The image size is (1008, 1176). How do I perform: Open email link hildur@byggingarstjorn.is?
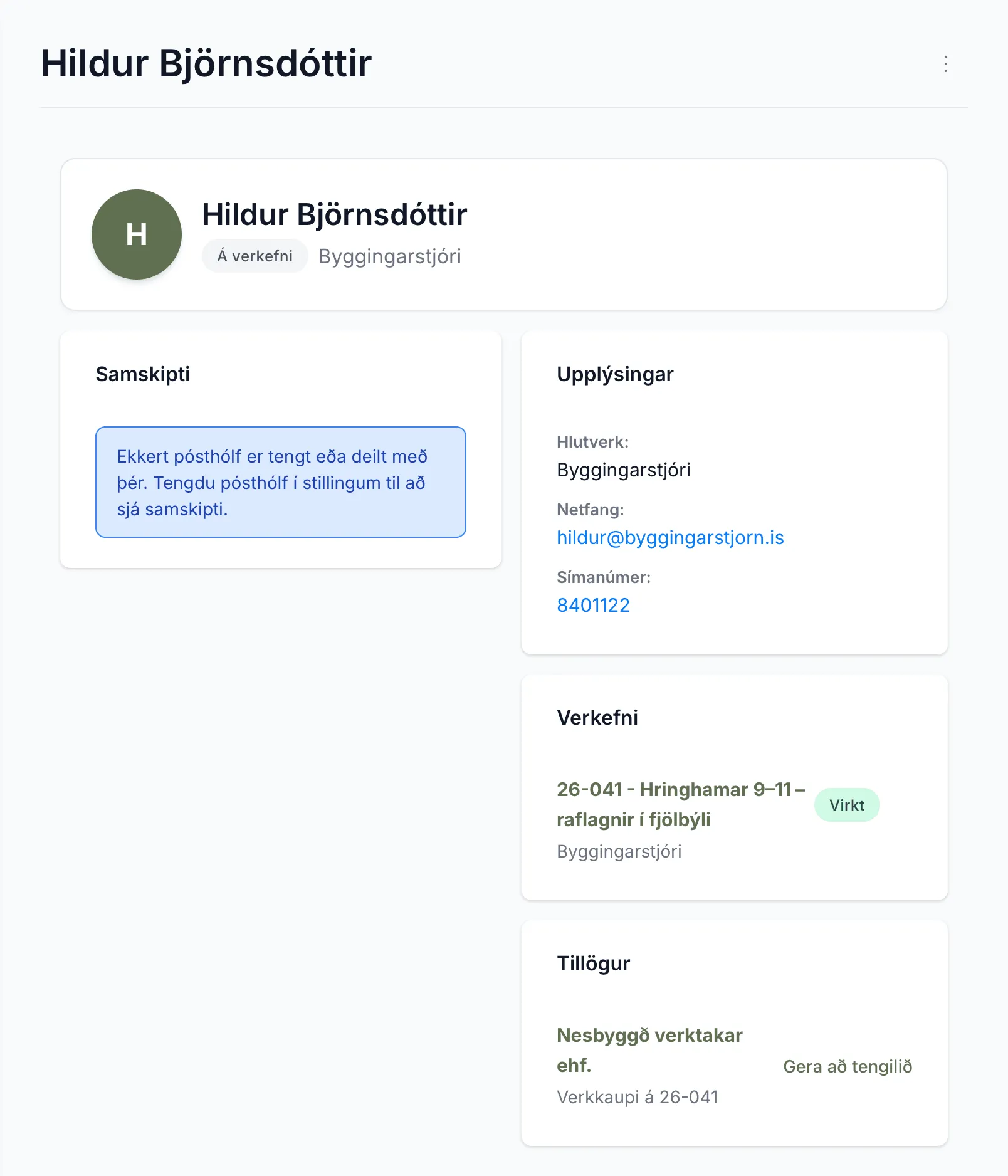(670, 538)
